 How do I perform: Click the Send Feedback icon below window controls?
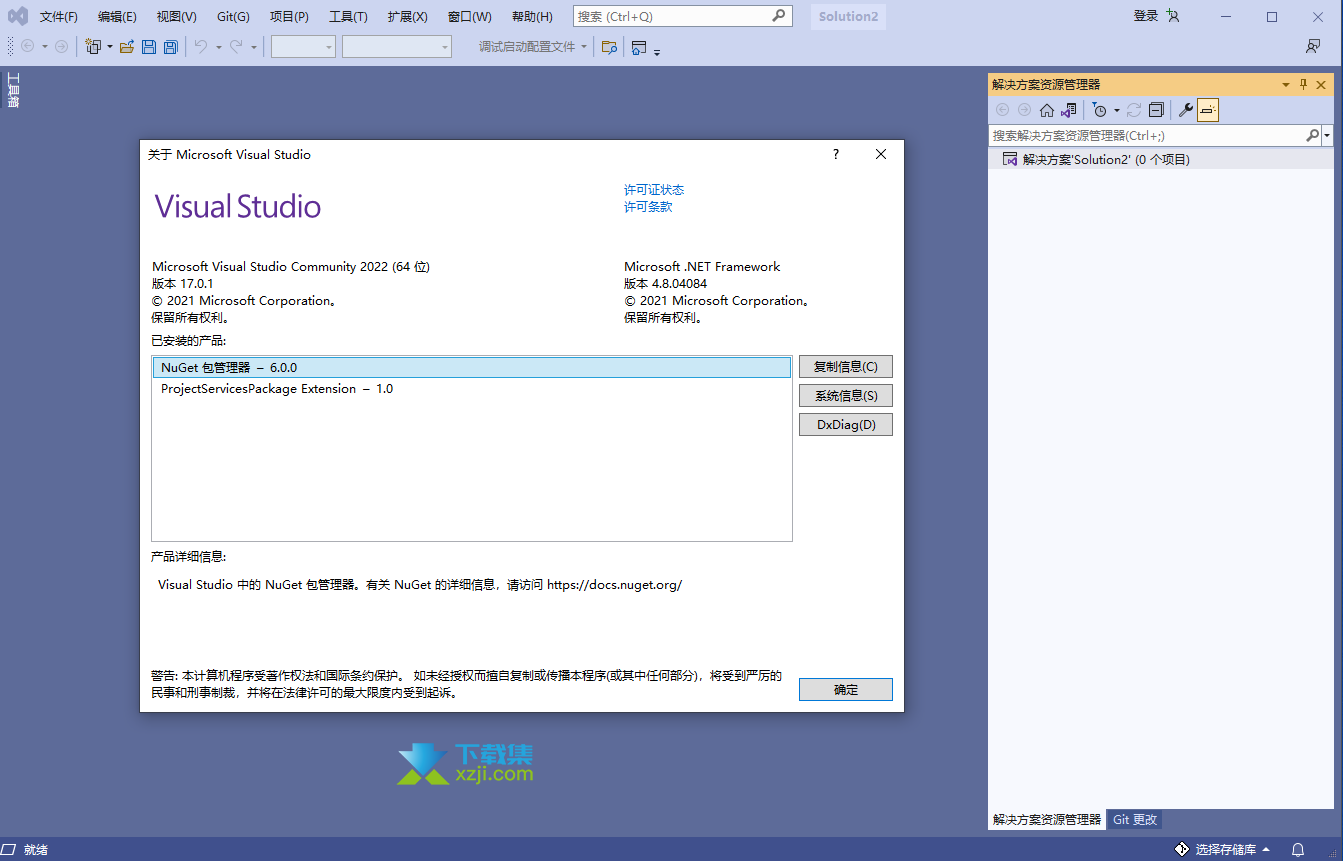[x=1313, y=47]
